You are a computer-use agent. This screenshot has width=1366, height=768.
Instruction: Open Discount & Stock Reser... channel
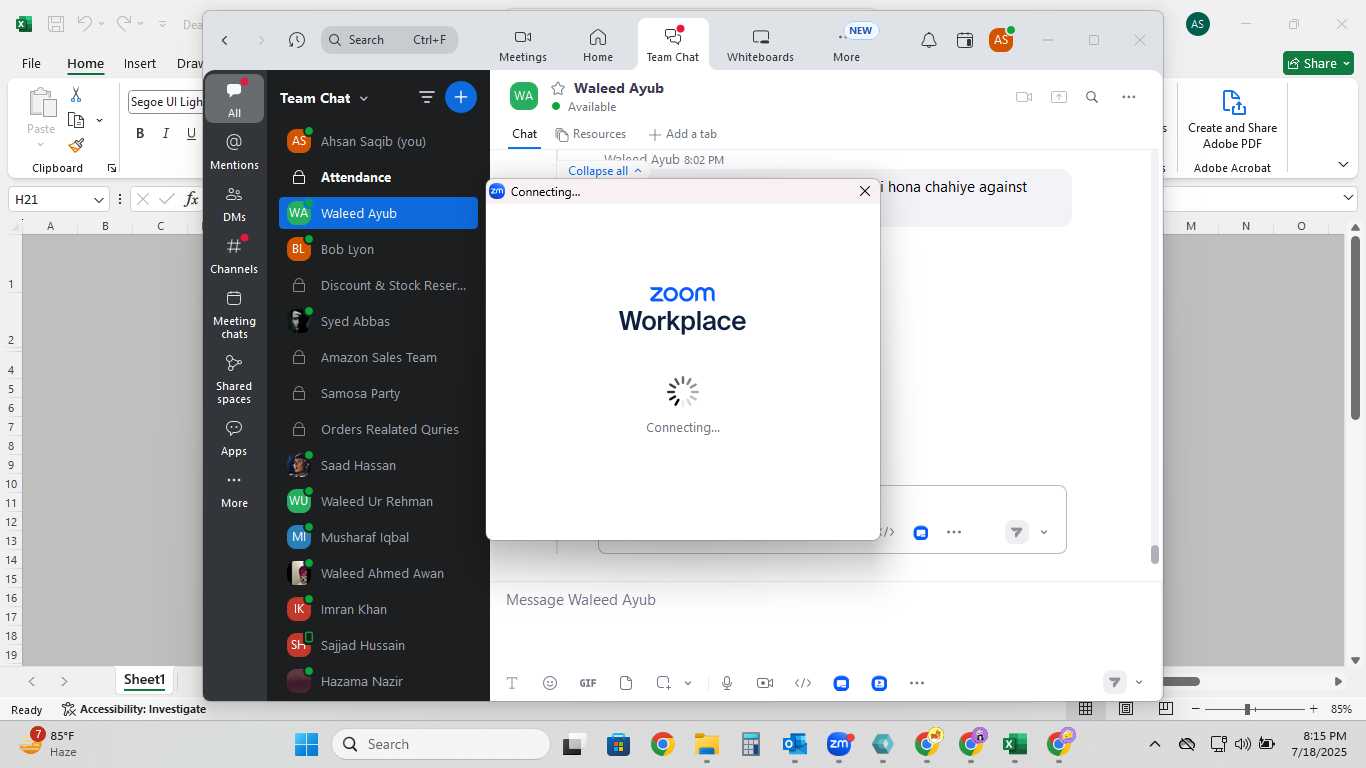tap(378, 285)
